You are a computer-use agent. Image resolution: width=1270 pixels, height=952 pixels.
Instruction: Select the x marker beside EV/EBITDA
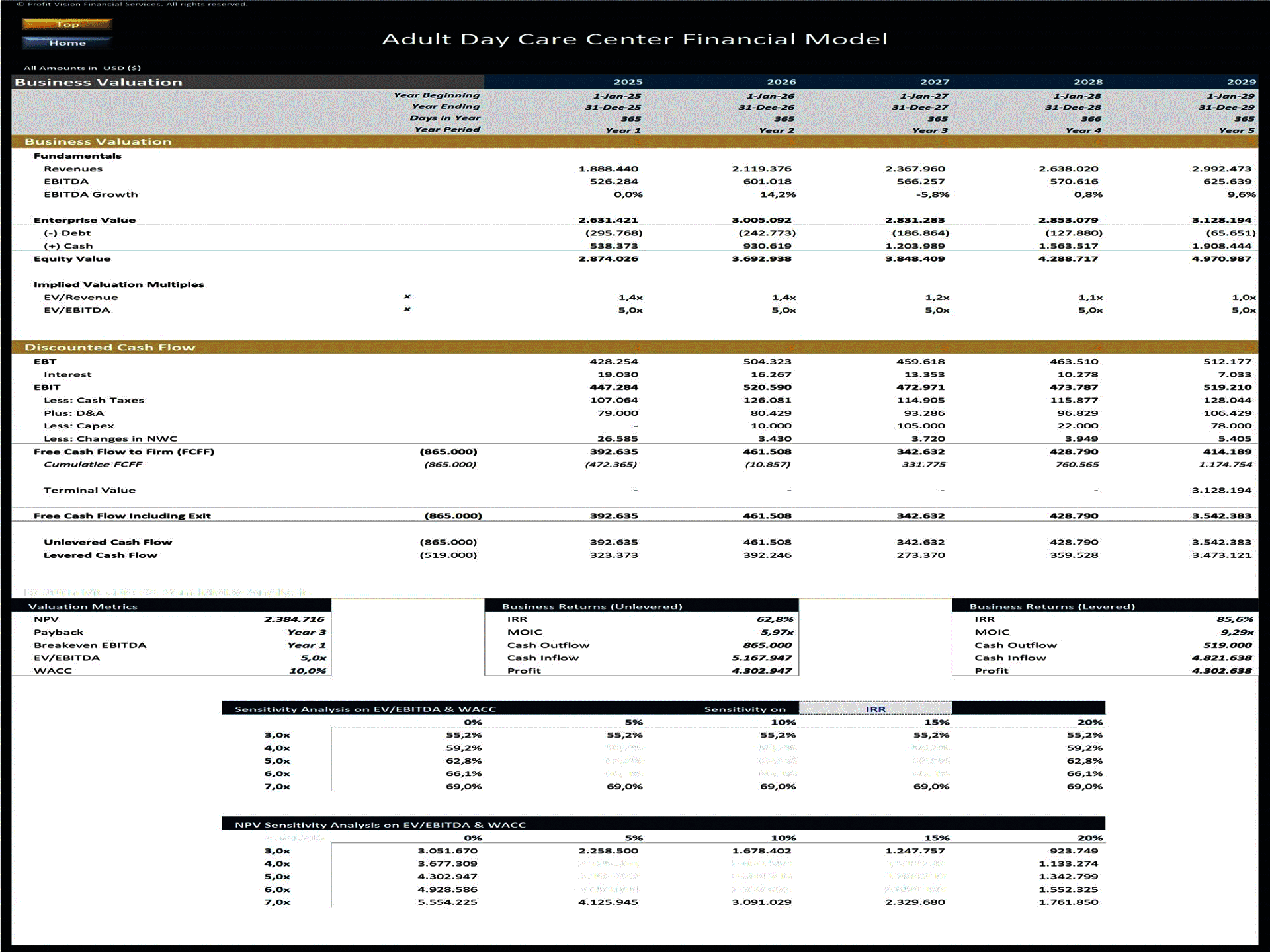[x=407, y=310]
